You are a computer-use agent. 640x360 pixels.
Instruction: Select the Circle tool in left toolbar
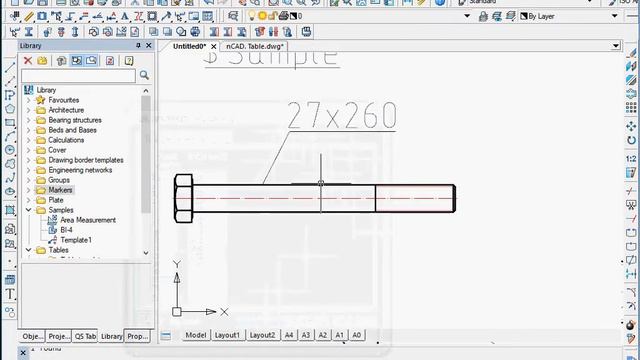coord(10,150)
